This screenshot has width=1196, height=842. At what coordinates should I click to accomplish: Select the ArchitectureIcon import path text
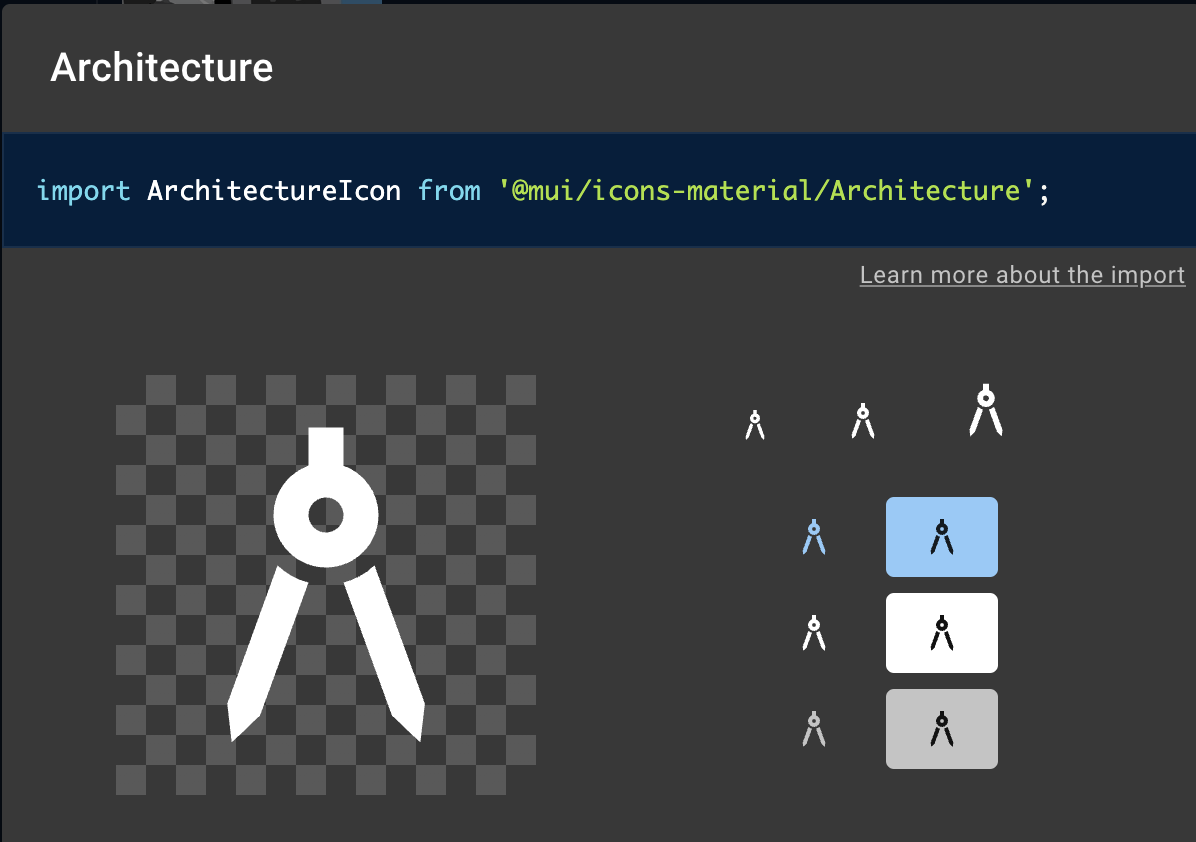[x=275, y=190]
